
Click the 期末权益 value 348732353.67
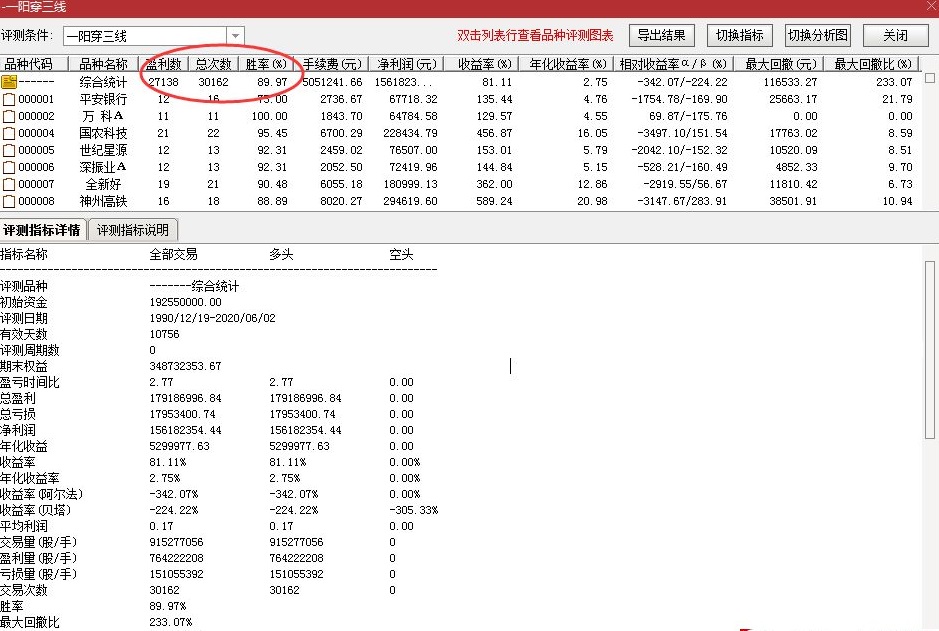pyautogui.click(x=186, y=366)
